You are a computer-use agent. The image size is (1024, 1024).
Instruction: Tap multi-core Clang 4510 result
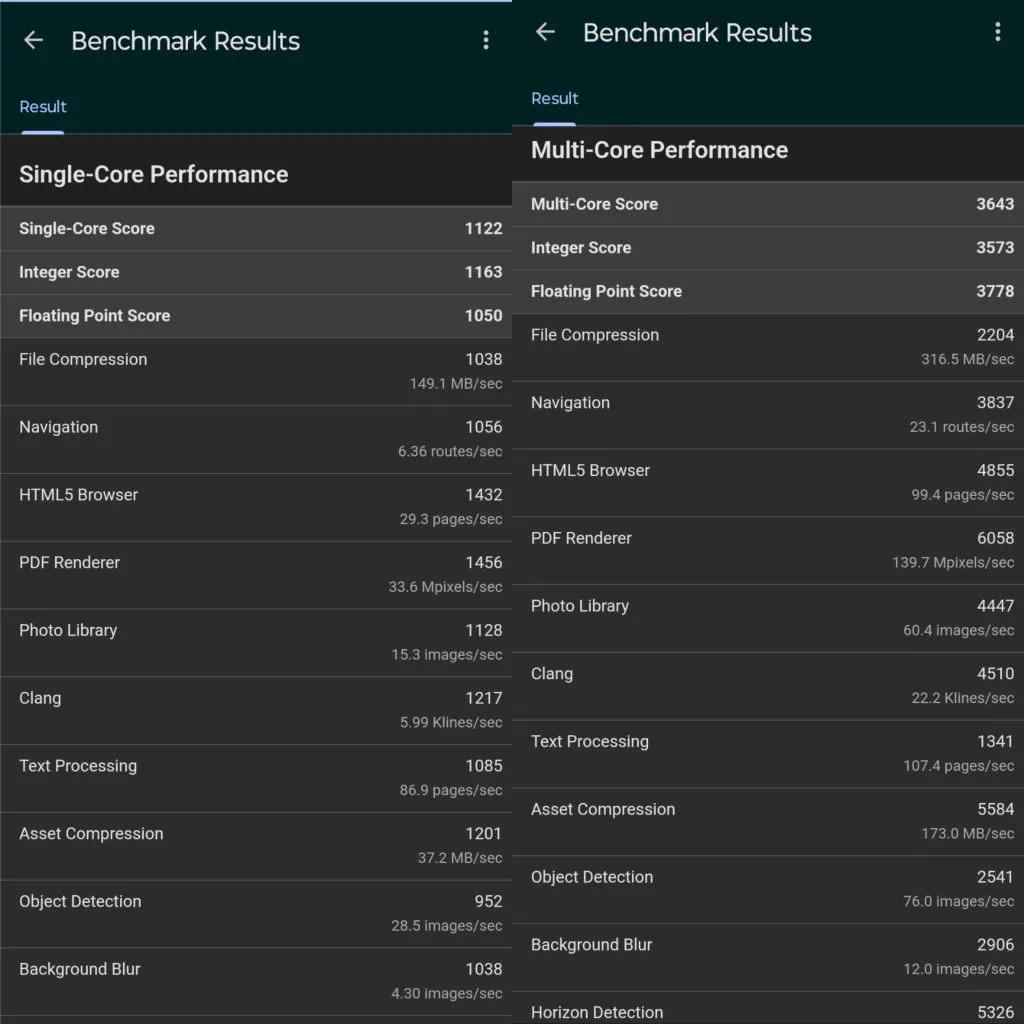[x=768, y=685]
